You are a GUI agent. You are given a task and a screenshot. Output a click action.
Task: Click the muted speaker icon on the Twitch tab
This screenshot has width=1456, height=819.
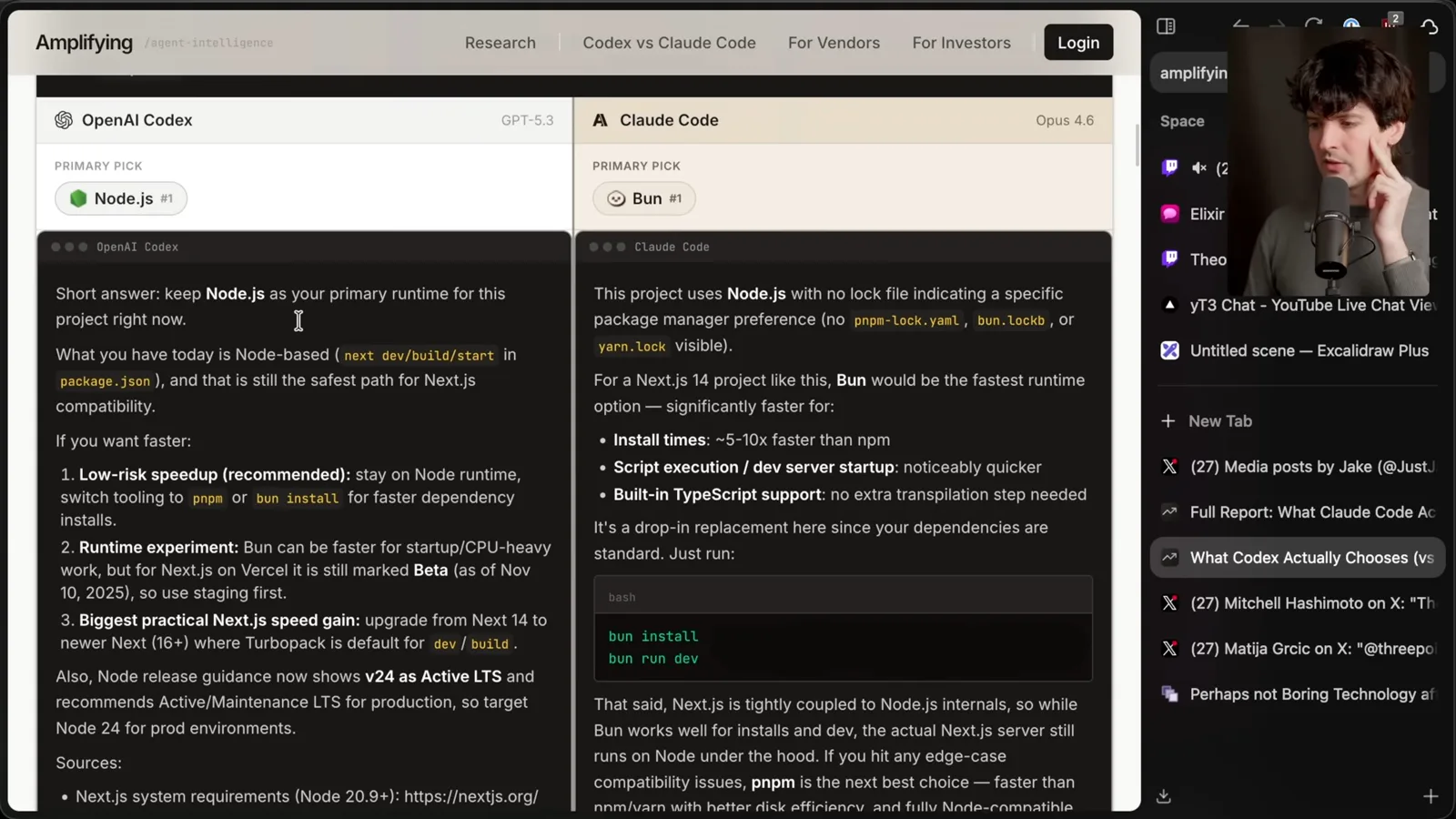(1199, 167)
